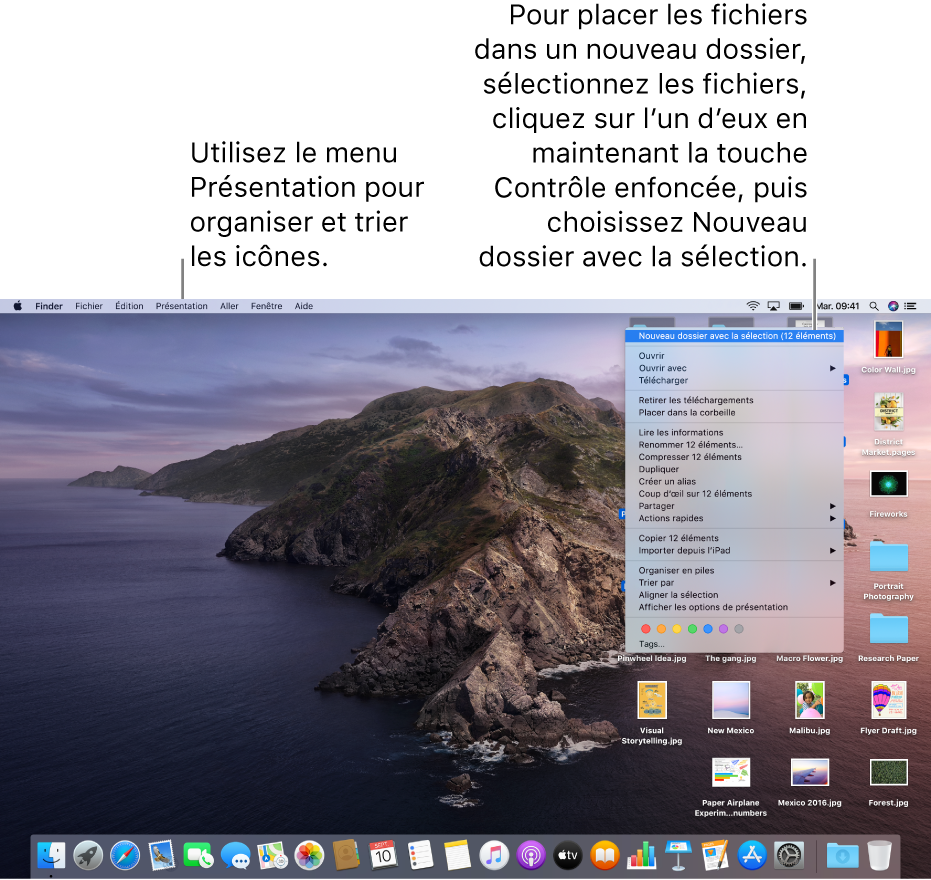Image resolution: width=931 pixels, height=880 pixels.
Task: Open Finder from the Dock
Action: pyautogui.click(x=51, y=856)
